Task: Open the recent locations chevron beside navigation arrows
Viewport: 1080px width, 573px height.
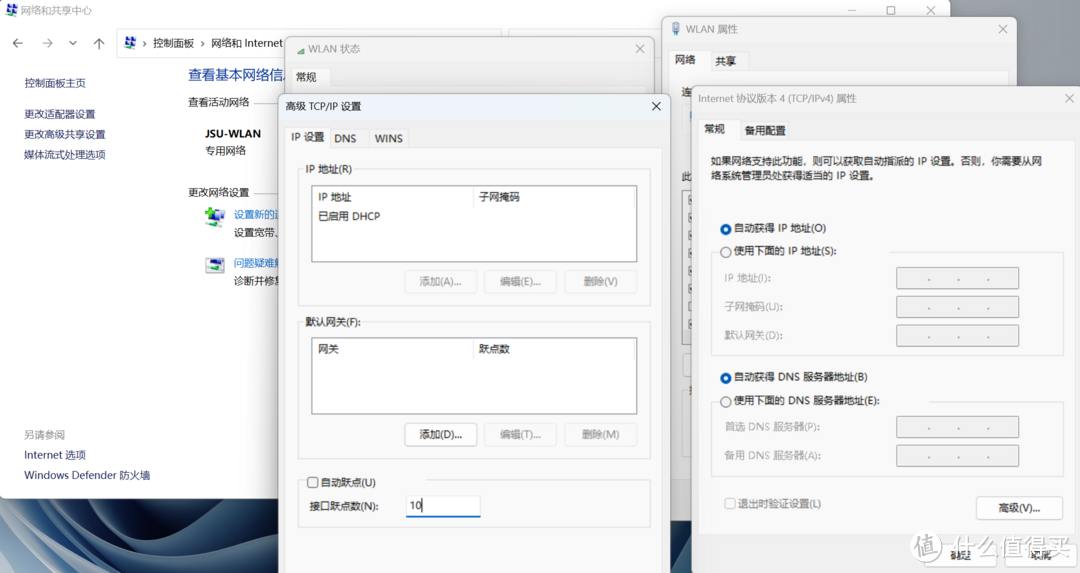Action: (x=73, y=43)
